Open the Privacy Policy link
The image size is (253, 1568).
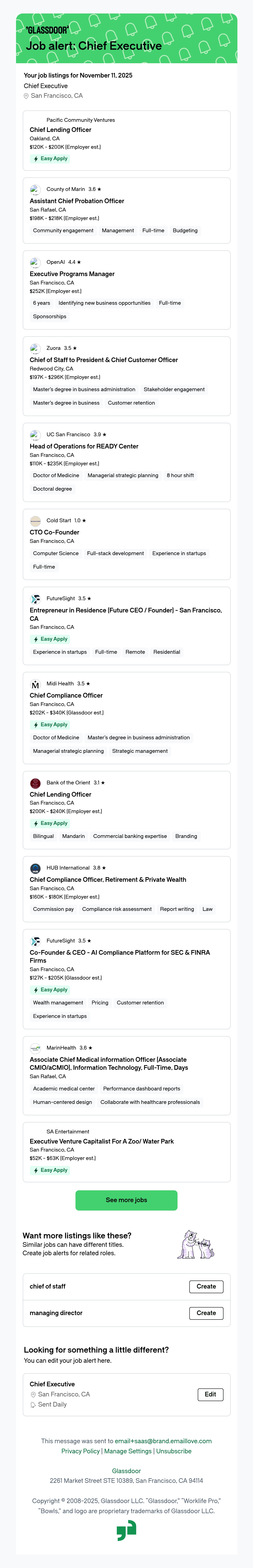pos(81,1451)
